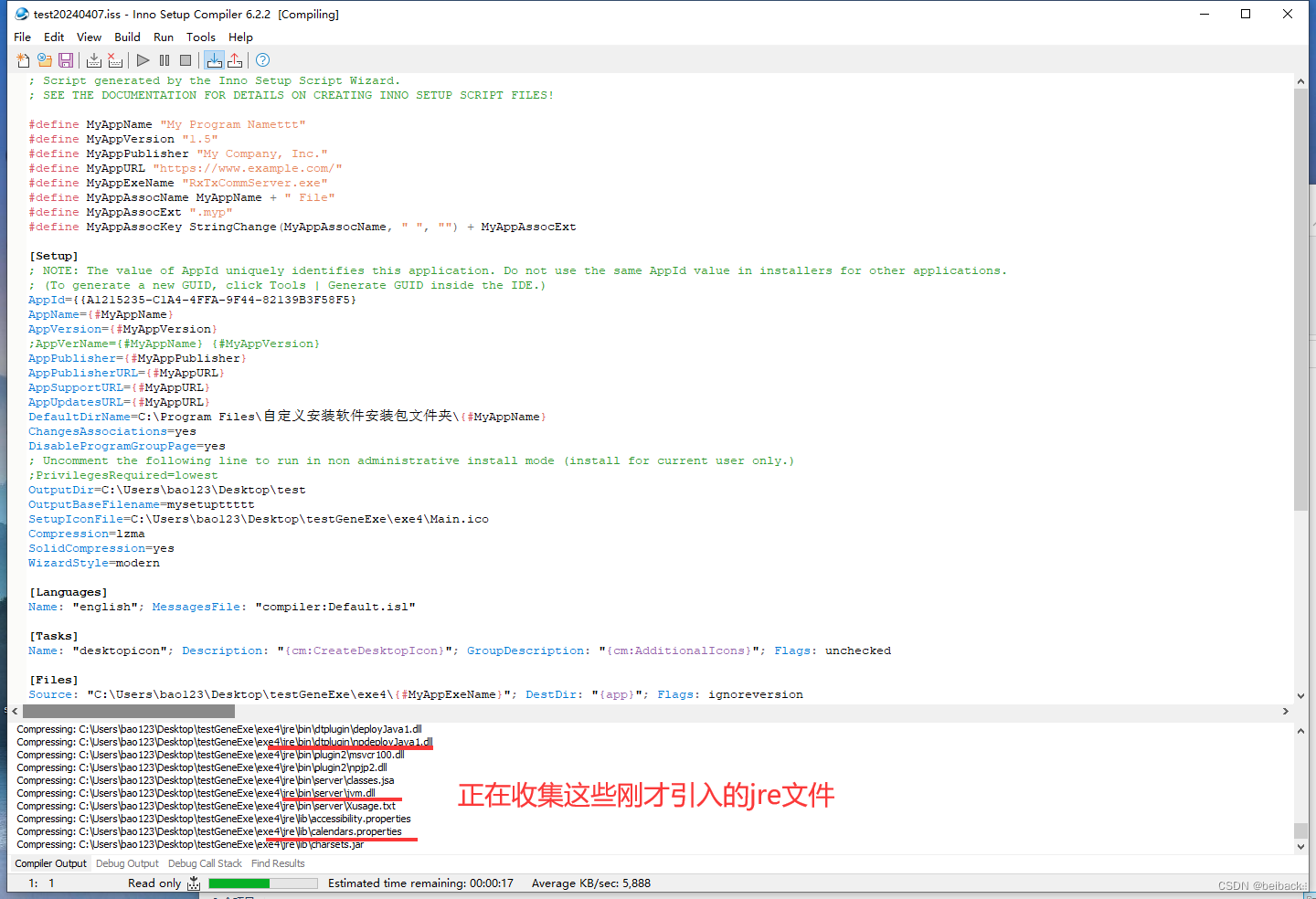Click the WizardStyle=modern line

(x=94, y=563)
